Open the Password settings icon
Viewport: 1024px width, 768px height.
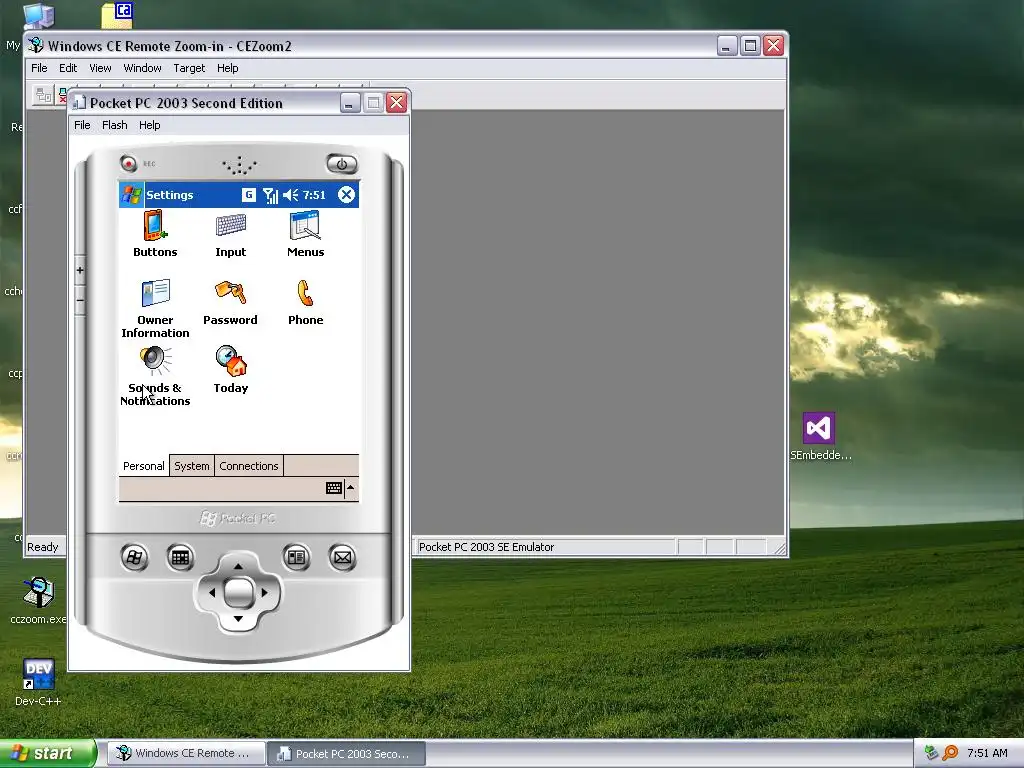230,302
